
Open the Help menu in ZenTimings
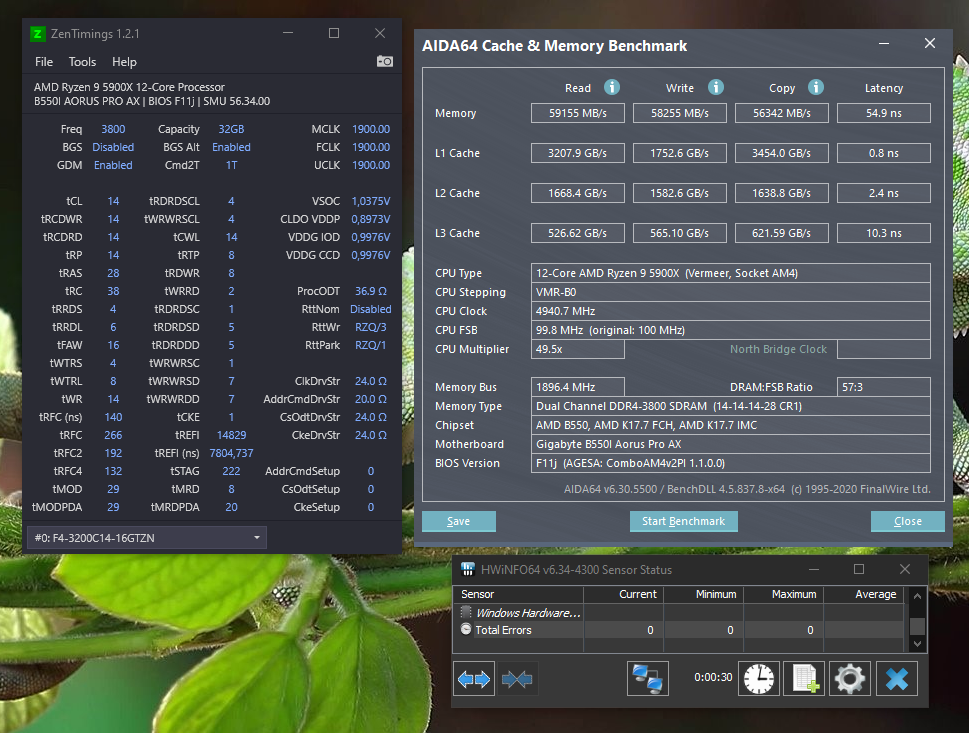(124, 62)
